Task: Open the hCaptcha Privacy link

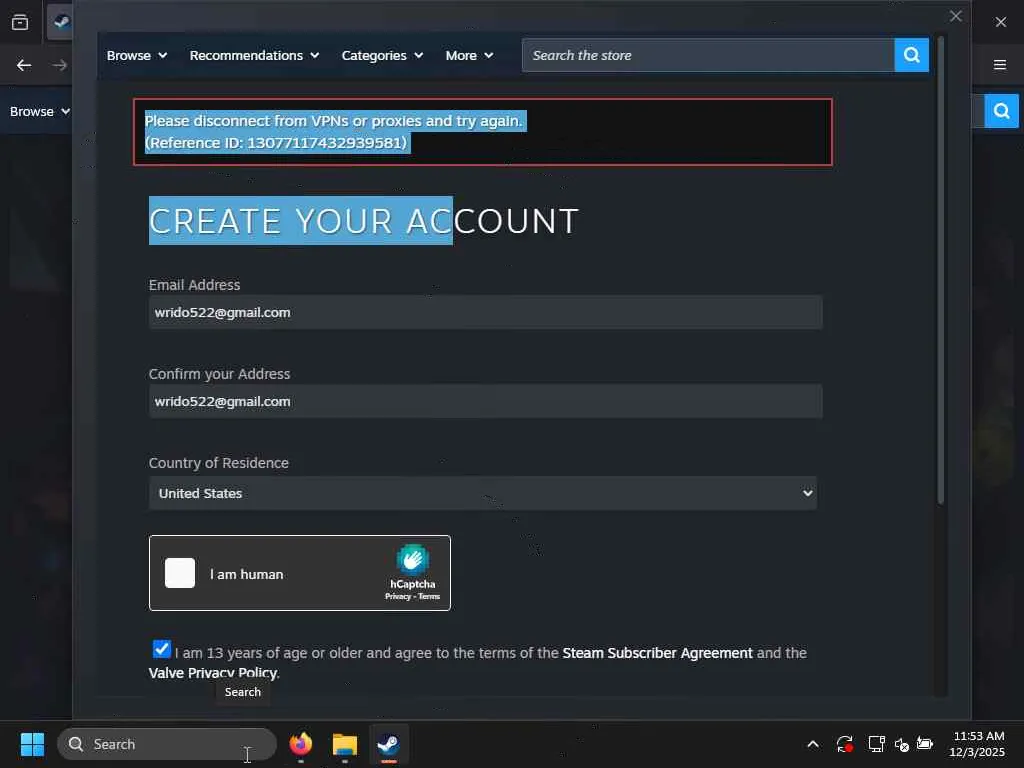Action: (x=398, y=596)
